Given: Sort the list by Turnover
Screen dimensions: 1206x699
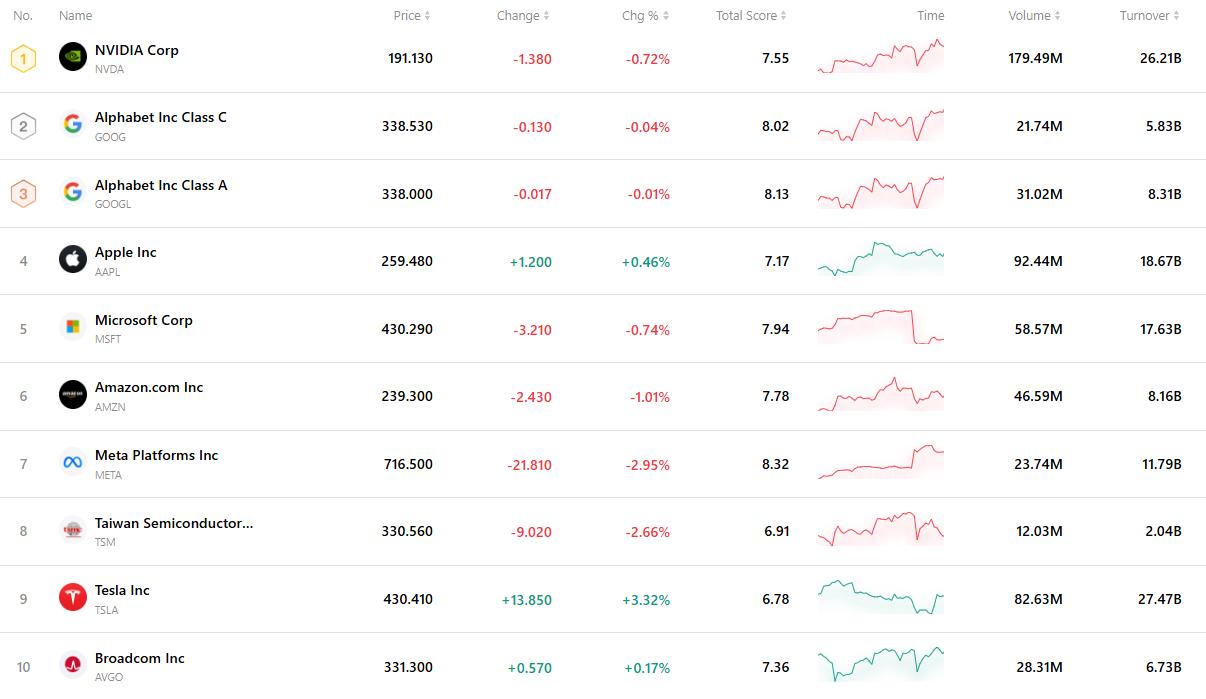Looking at the screenshot, I should point(1150,16).
